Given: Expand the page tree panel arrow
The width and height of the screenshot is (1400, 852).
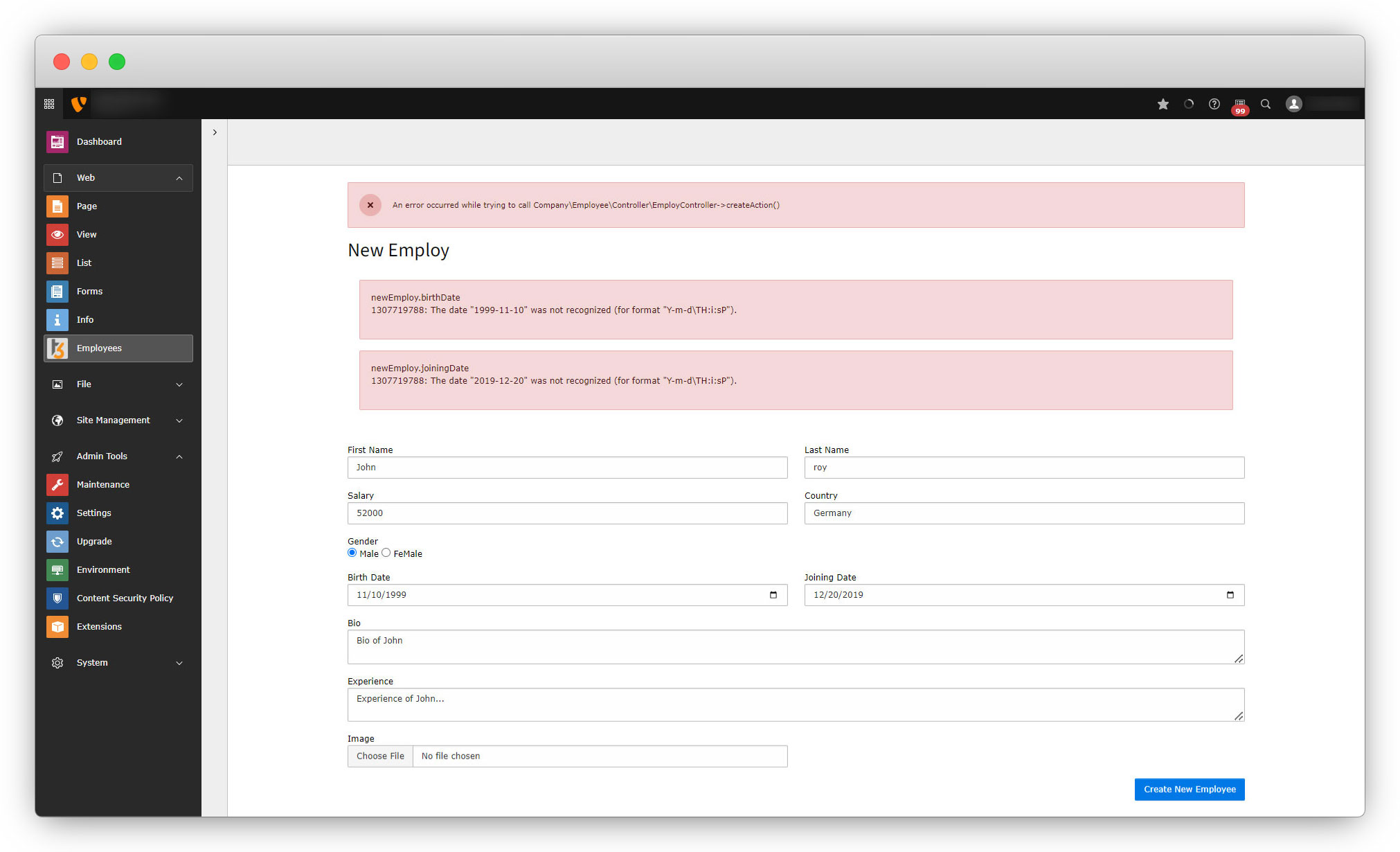Looking at the screenshot, I should pyautogui.click(x=215, y=132).
